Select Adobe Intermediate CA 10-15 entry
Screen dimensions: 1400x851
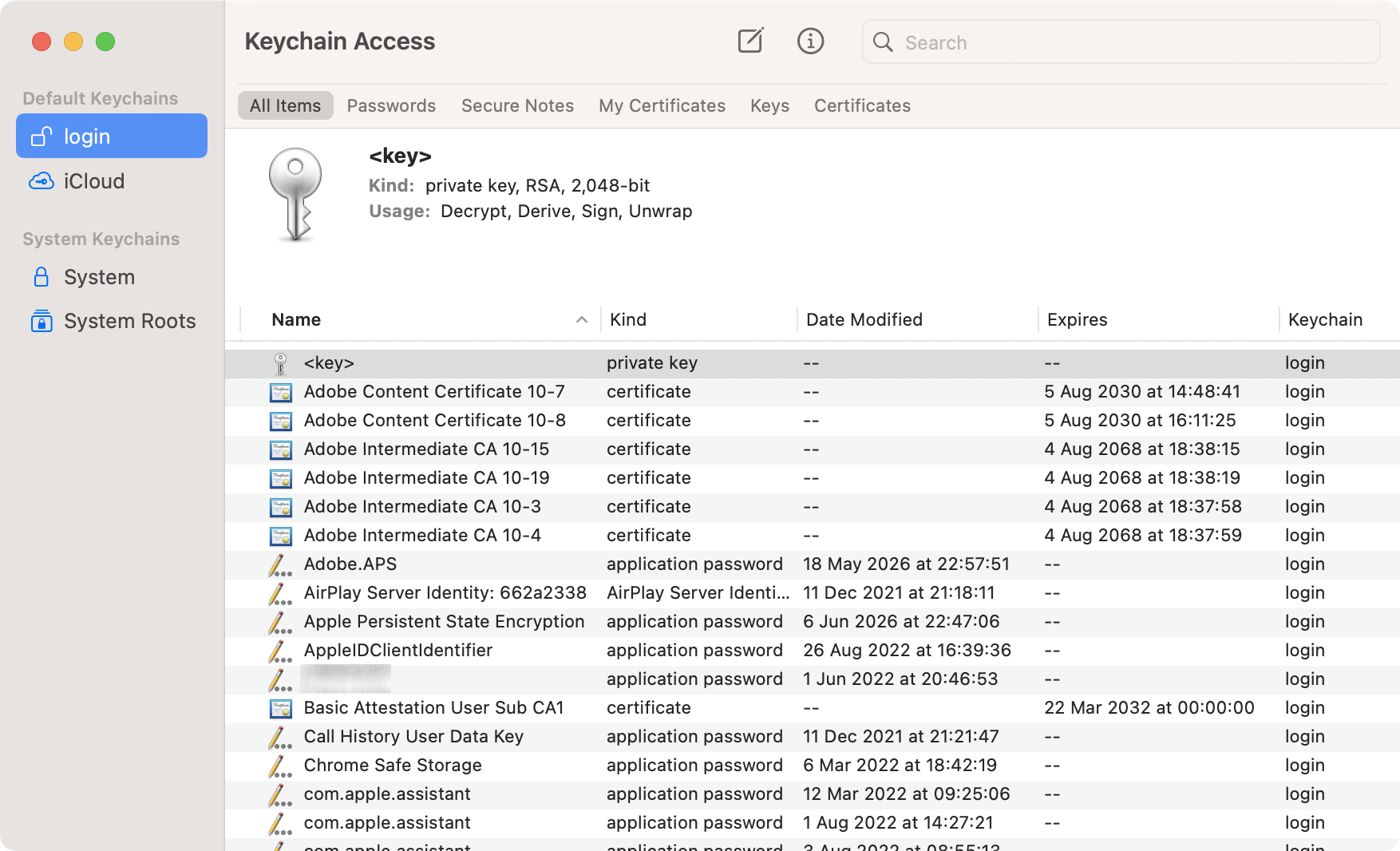[813, 449]
